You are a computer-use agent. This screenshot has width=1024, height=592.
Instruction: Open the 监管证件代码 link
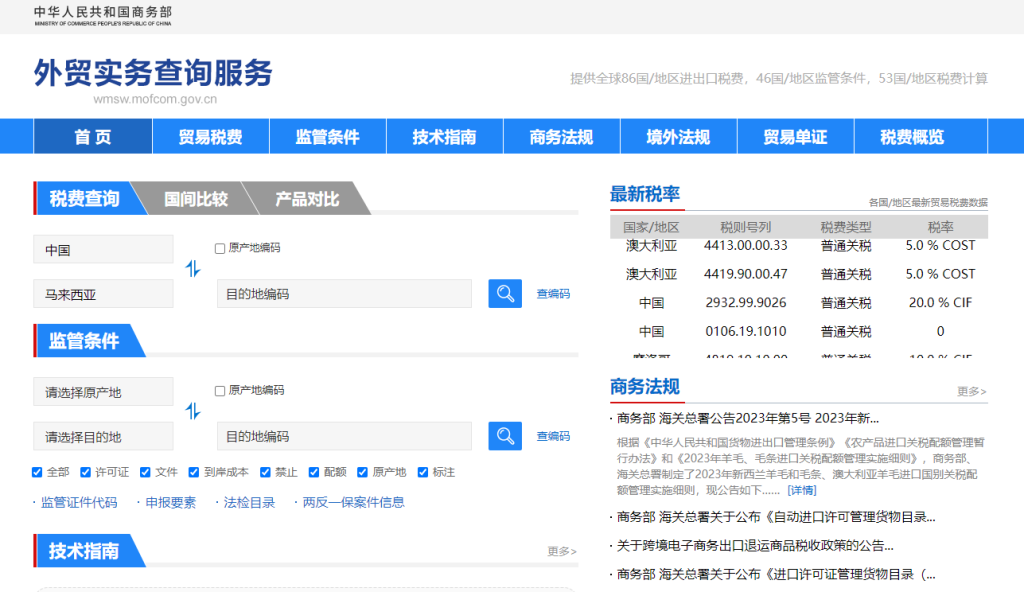click(x=78, y=502)
